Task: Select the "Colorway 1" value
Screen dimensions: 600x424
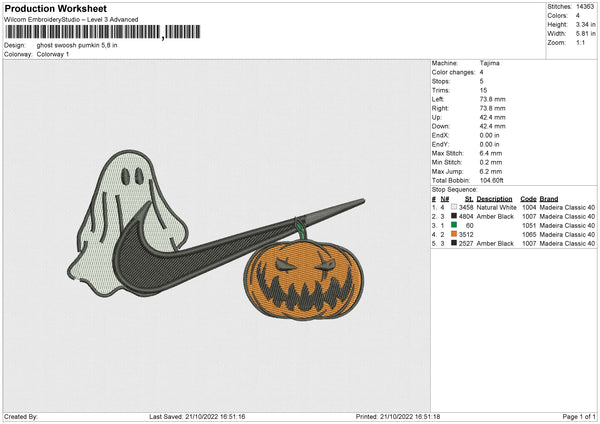Action: click(53, 54)
